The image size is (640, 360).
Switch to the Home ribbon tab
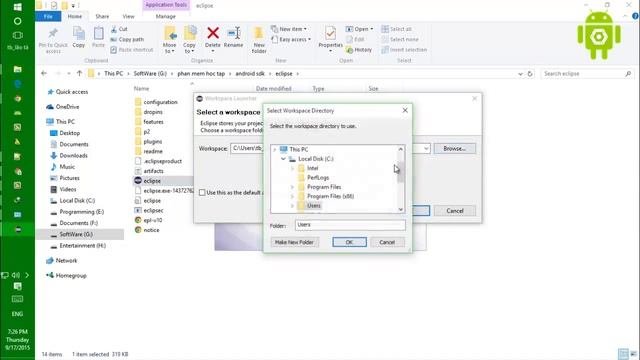(x=75, y=16)
